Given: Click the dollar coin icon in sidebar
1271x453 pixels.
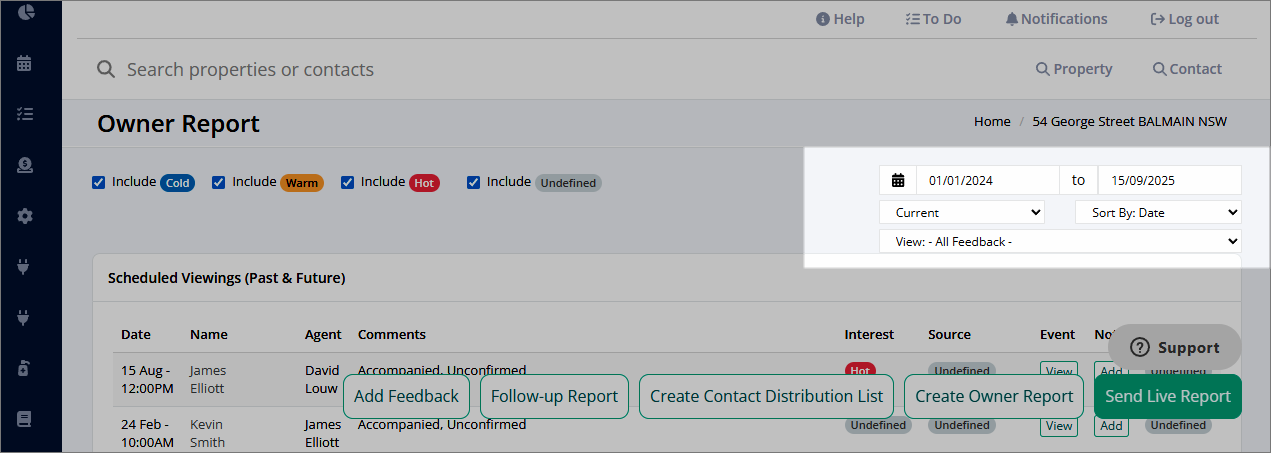Looking at the screenshot, I should click(x=25, y=165).
